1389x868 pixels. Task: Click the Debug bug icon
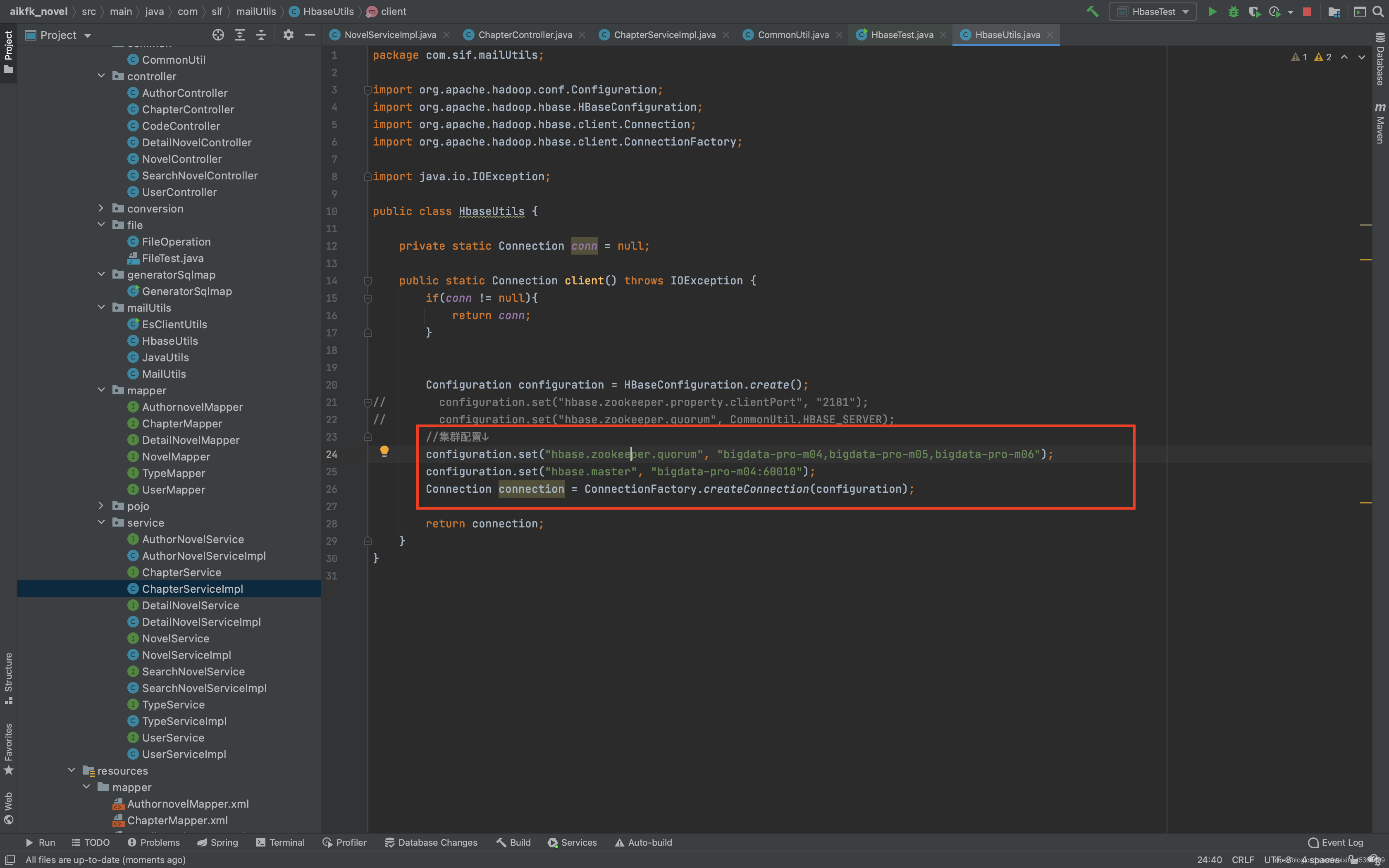point(1233,12)
